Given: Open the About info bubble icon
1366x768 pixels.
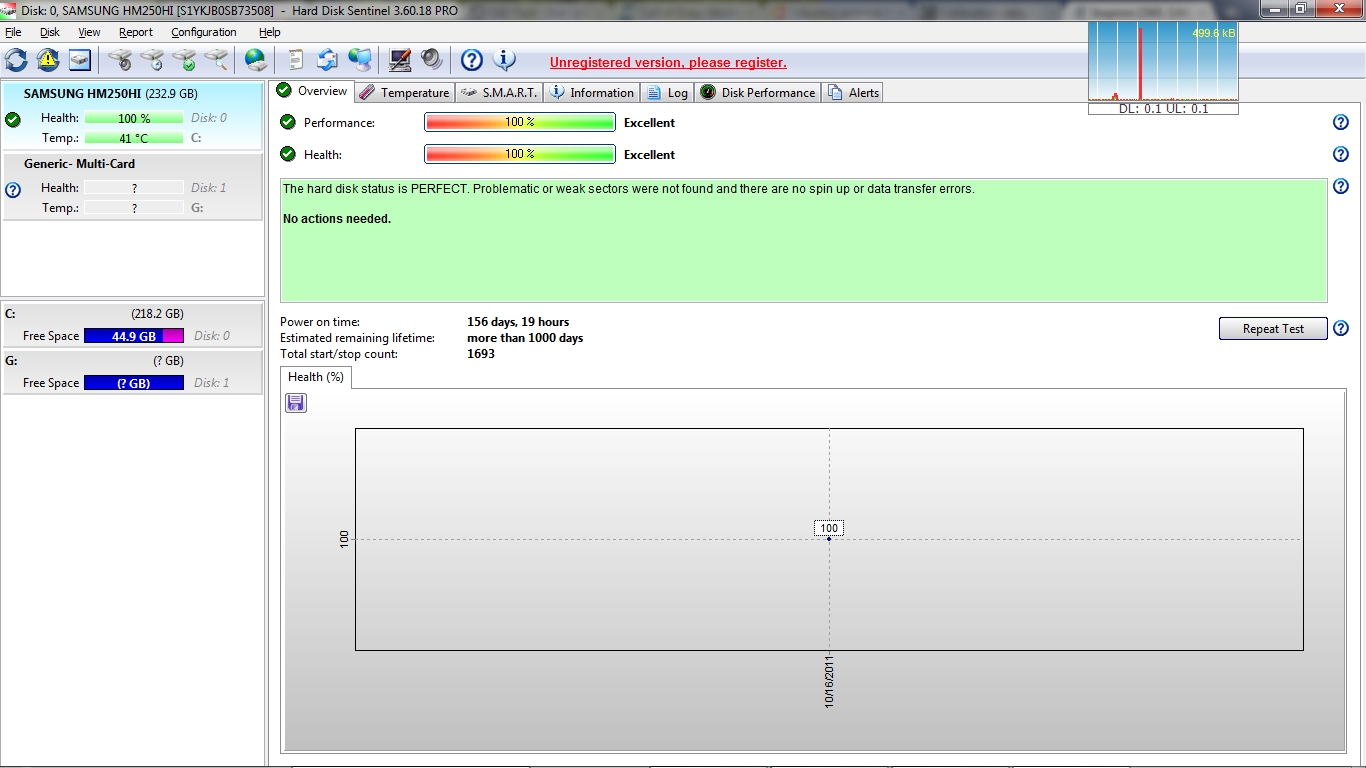Looking at the screenshot, I should [x=503, y=60].
